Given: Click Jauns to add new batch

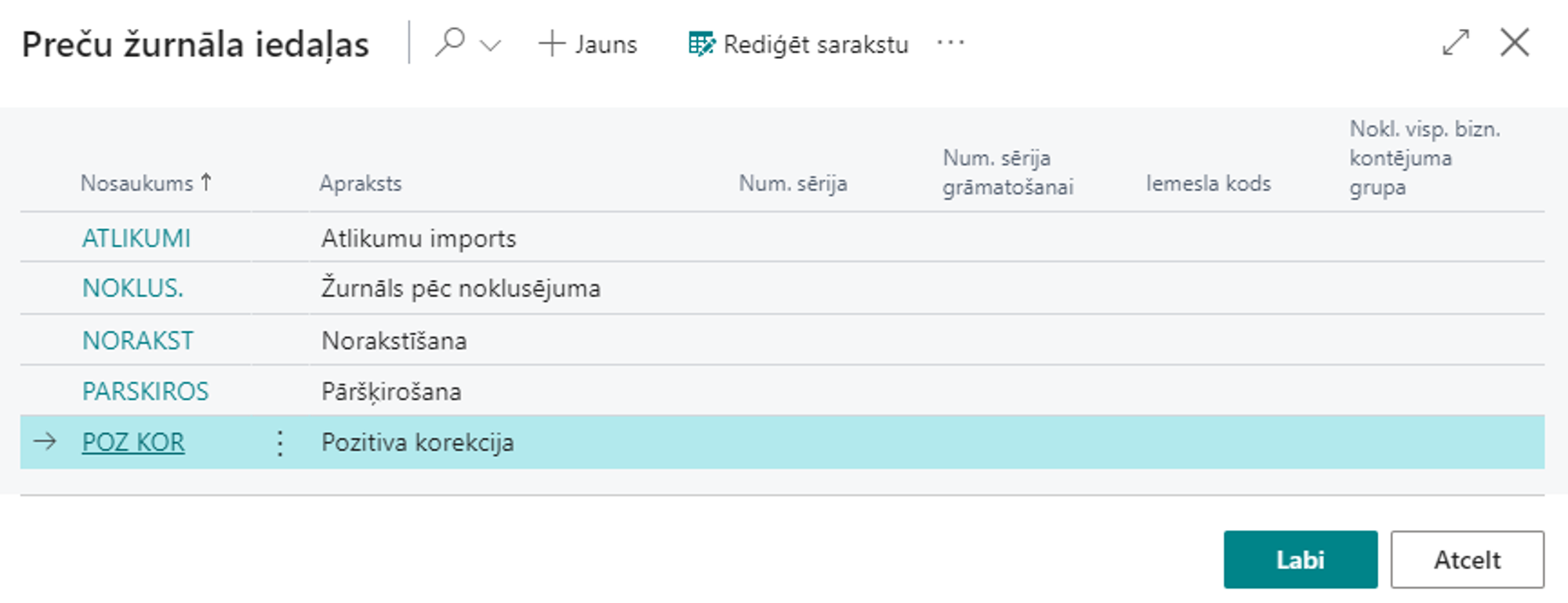Looking at the screenshot, I should click(588, 44).
